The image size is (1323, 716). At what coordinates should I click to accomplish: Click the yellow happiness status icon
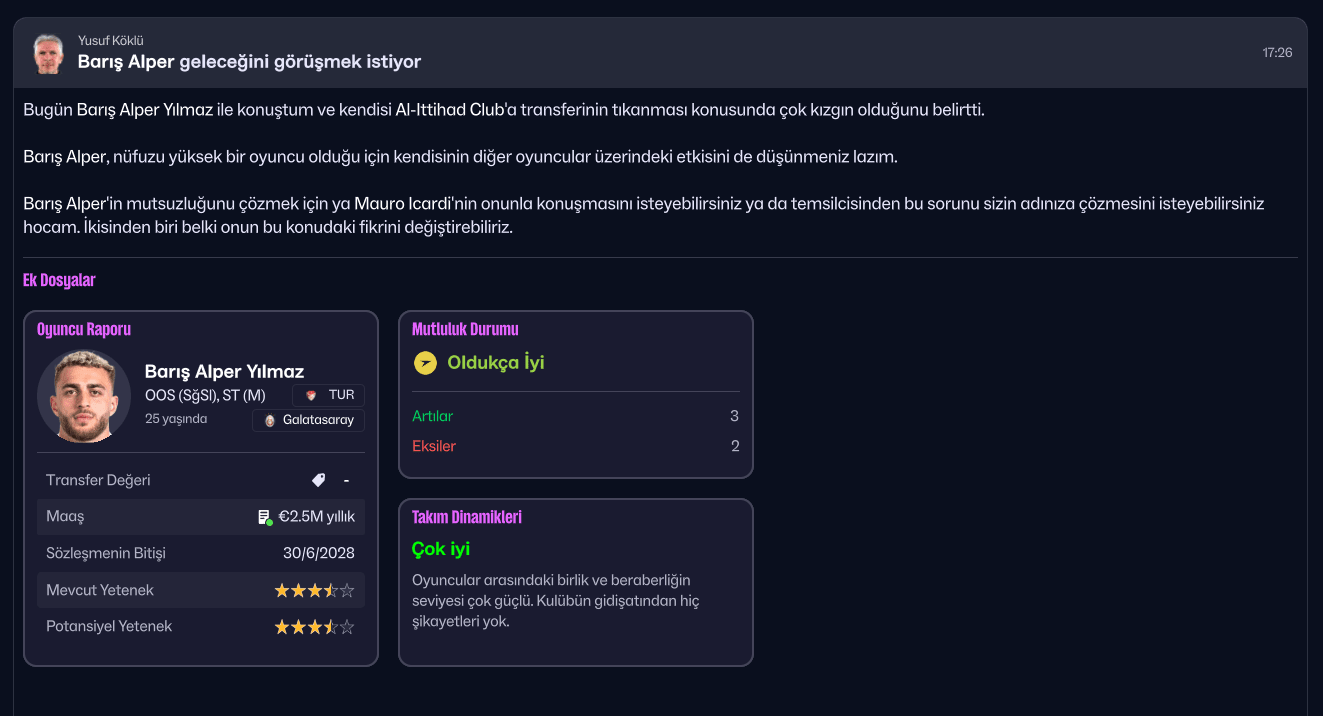coord(425,363)
